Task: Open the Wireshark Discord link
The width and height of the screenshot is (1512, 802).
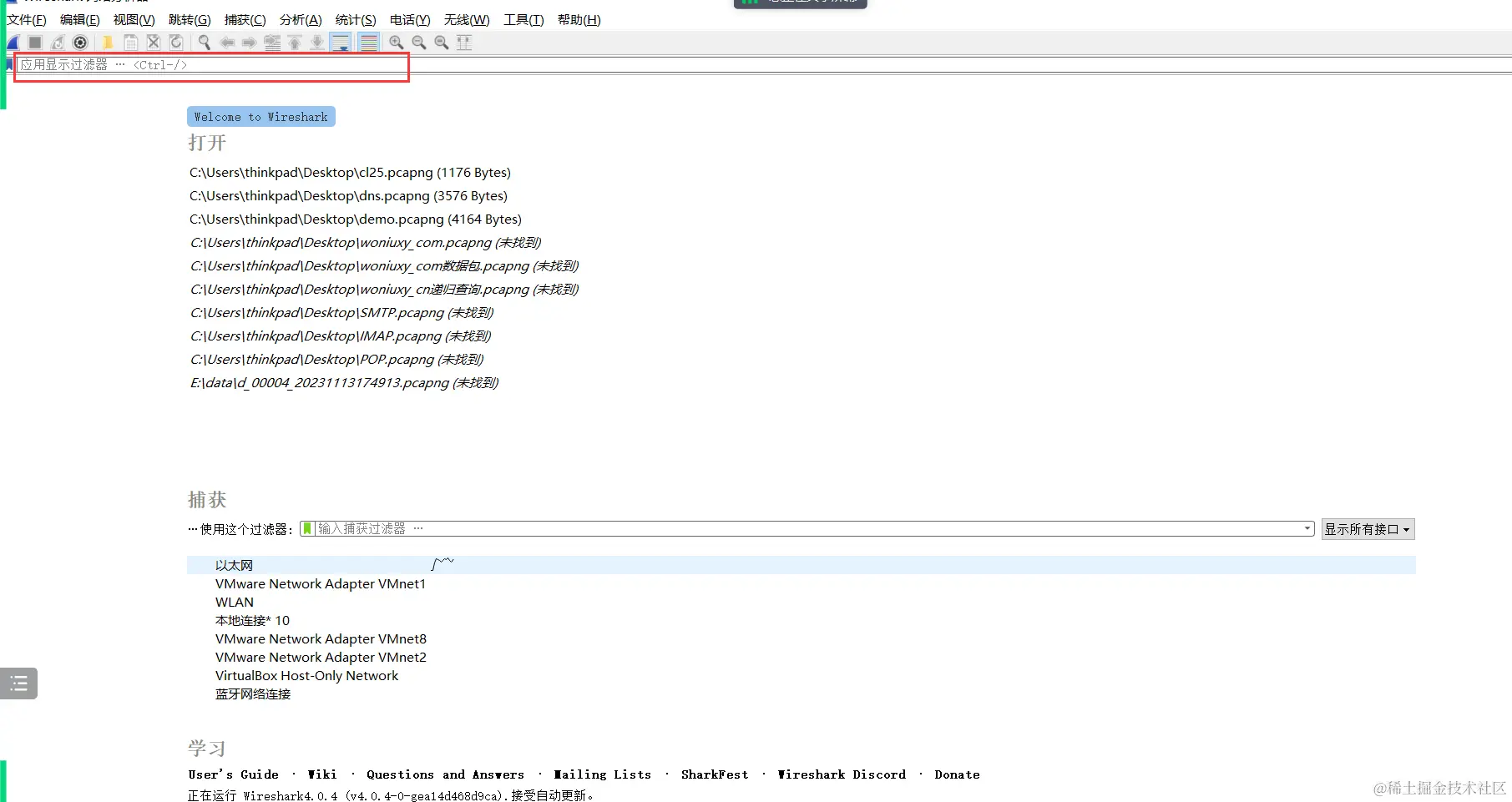Action: (x=842, y=774)
